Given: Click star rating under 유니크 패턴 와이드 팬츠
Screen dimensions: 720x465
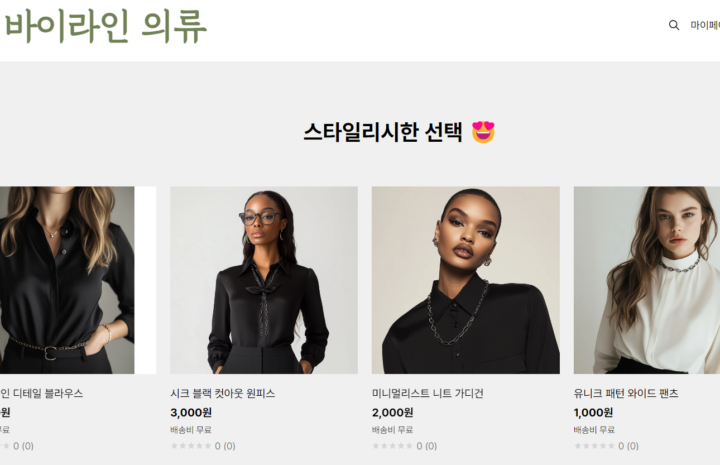Looking at the screenshot, I should coord(594,446).
